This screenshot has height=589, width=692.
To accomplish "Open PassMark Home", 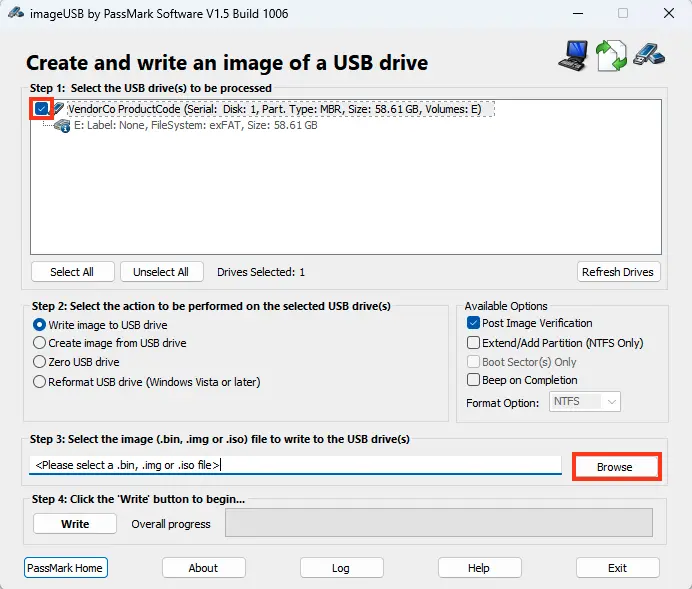I will [x=66, y=568].
